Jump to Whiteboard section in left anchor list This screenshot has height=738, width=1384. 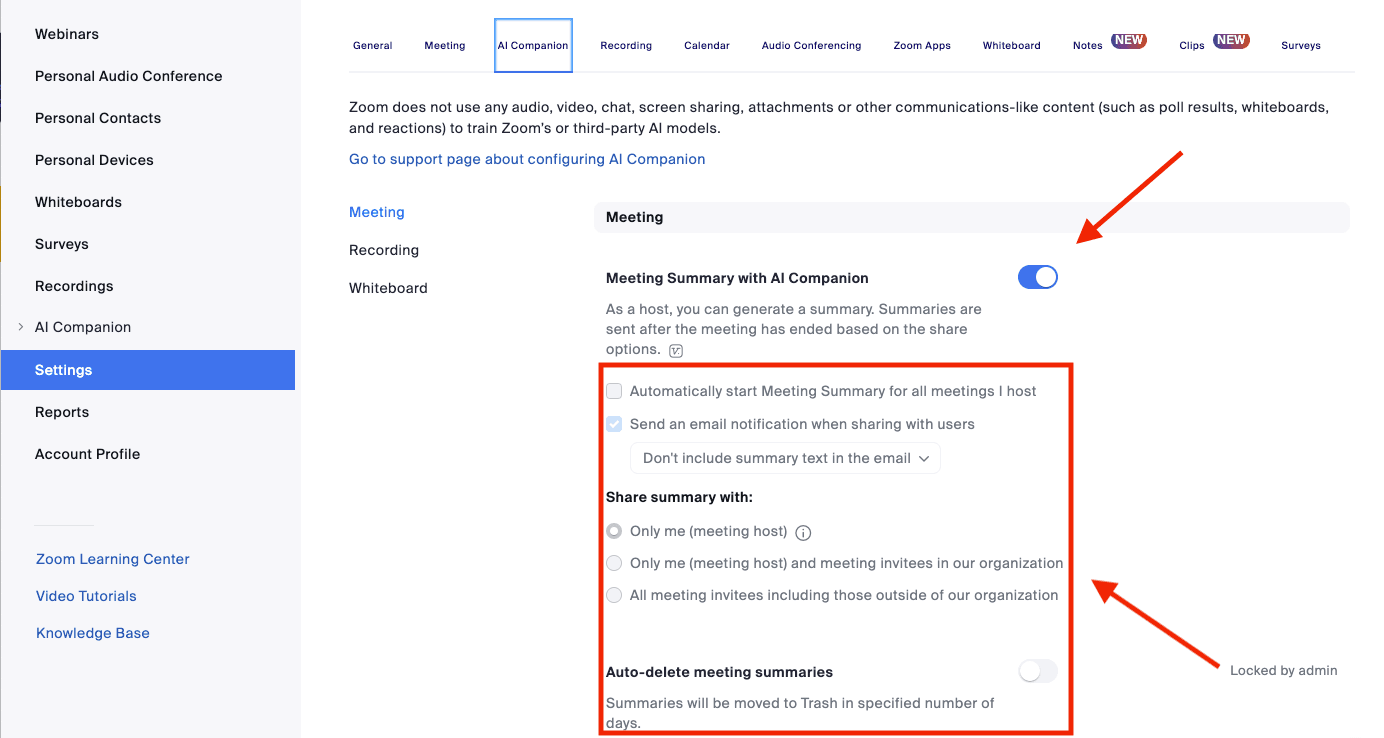point(388,288)
